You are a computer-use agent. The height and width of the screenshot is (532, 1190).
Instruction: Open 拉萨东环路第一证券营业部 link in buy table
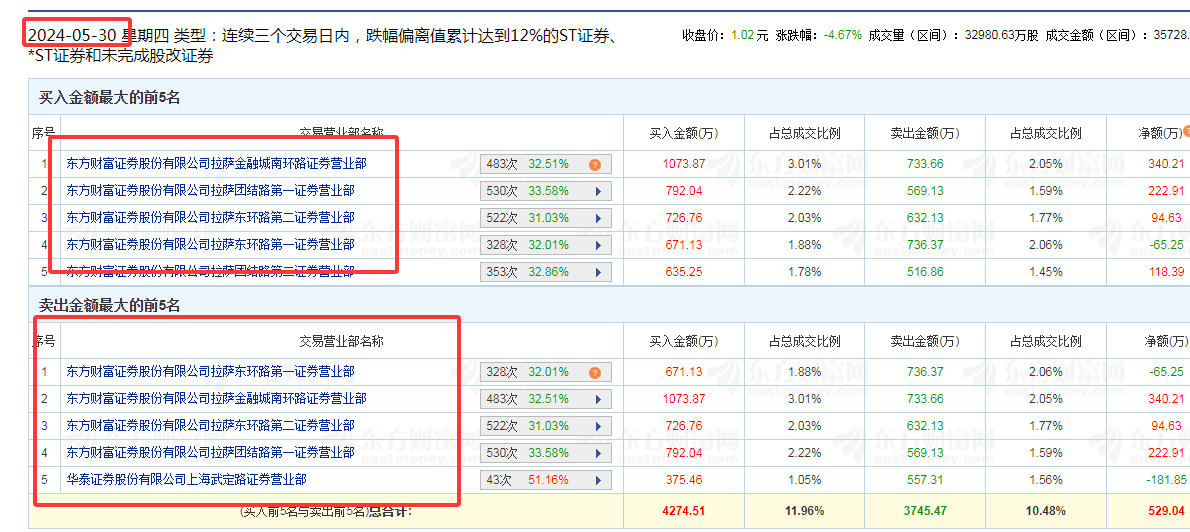pos(210,244)
